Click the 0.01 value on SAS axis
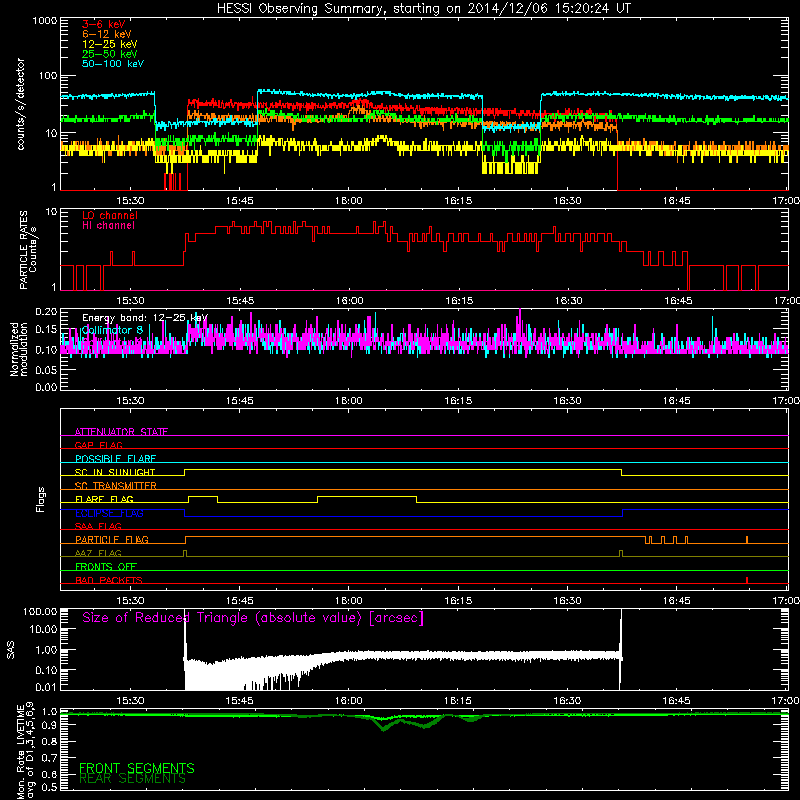The width and height of the screenshot is (800, 800). click(46, 687)
